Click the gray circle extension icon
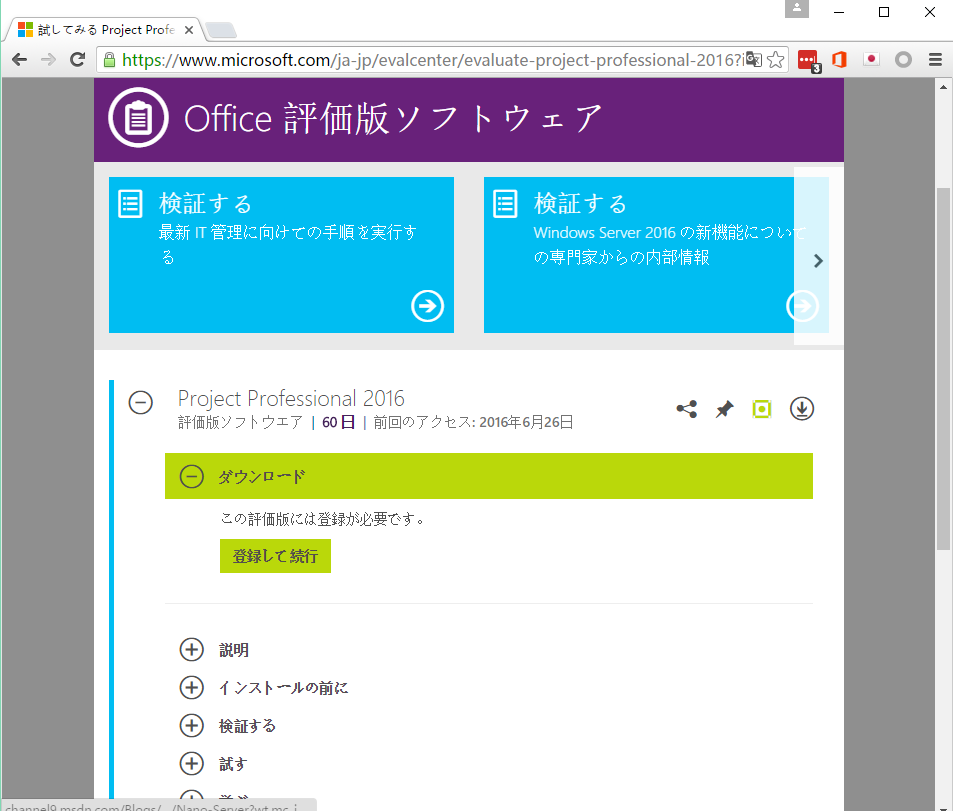 pyautogui.click(x=903, y=60)
